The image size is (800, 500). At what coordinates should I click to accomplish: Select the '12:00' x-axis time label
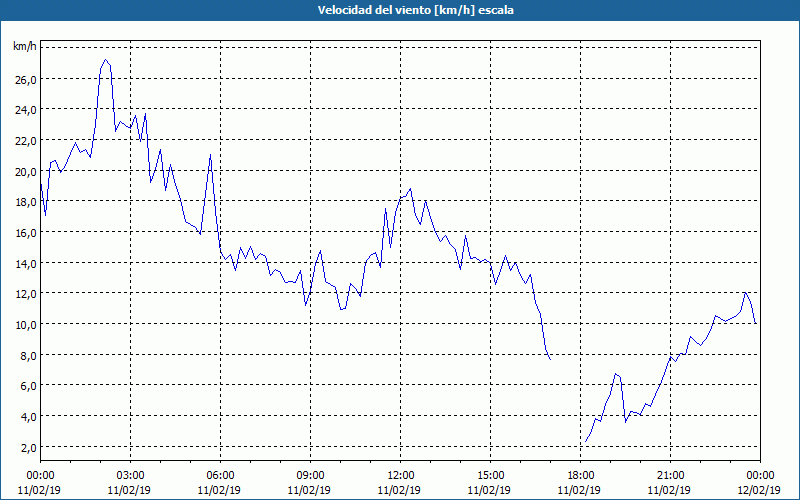pyautogui.click(x=401, y=476)
